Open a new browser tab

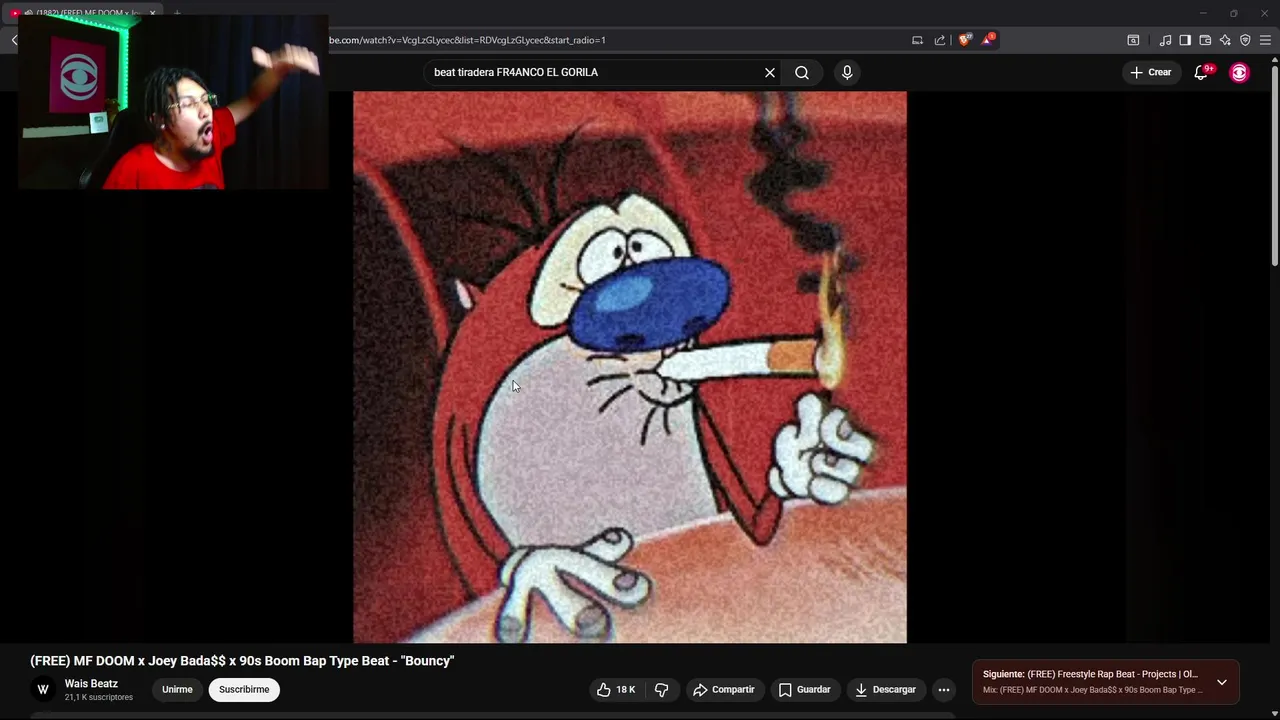(177, 13)
